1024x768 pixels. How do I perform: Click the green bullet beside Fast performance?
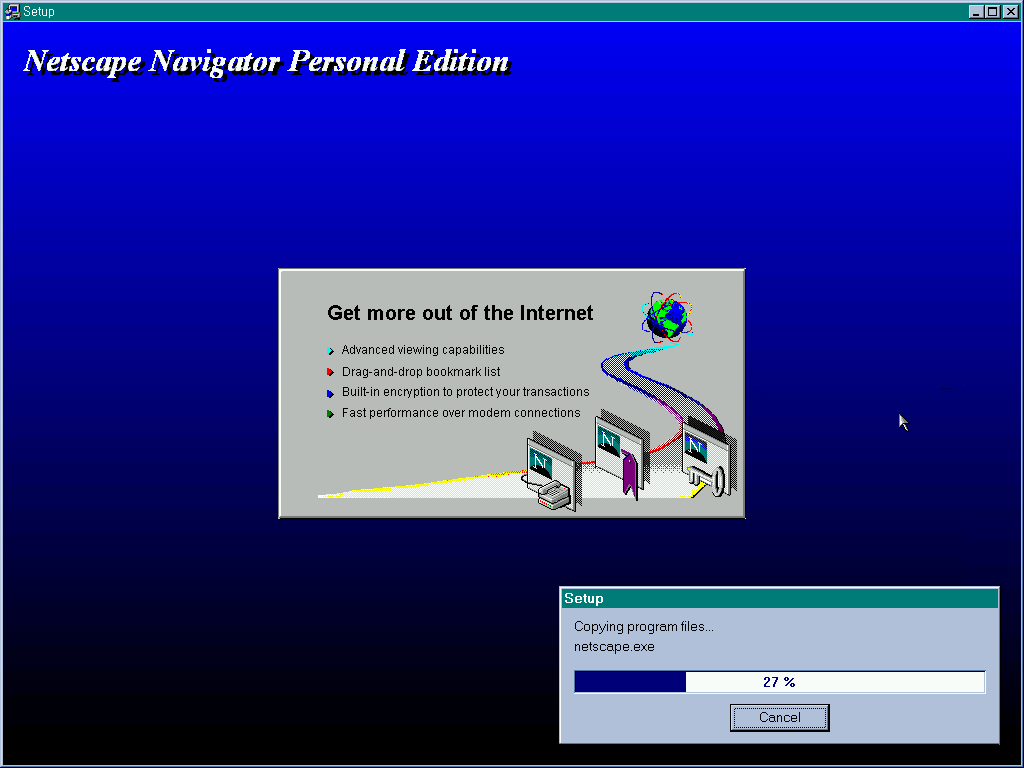tap(330, 413)
